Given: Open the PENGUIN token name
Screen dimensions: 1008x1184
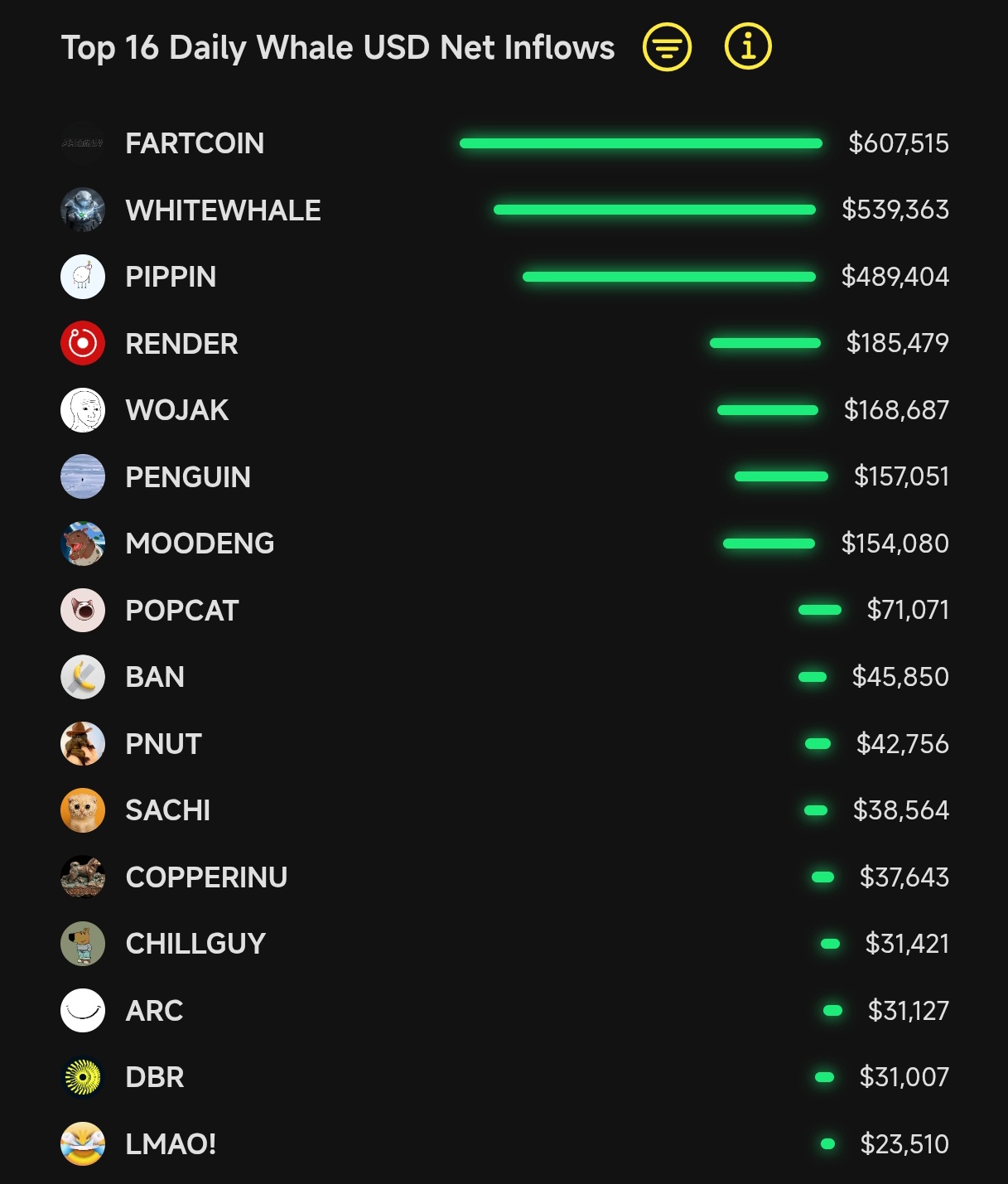Looking at the screenshot, I should point(188,477).
